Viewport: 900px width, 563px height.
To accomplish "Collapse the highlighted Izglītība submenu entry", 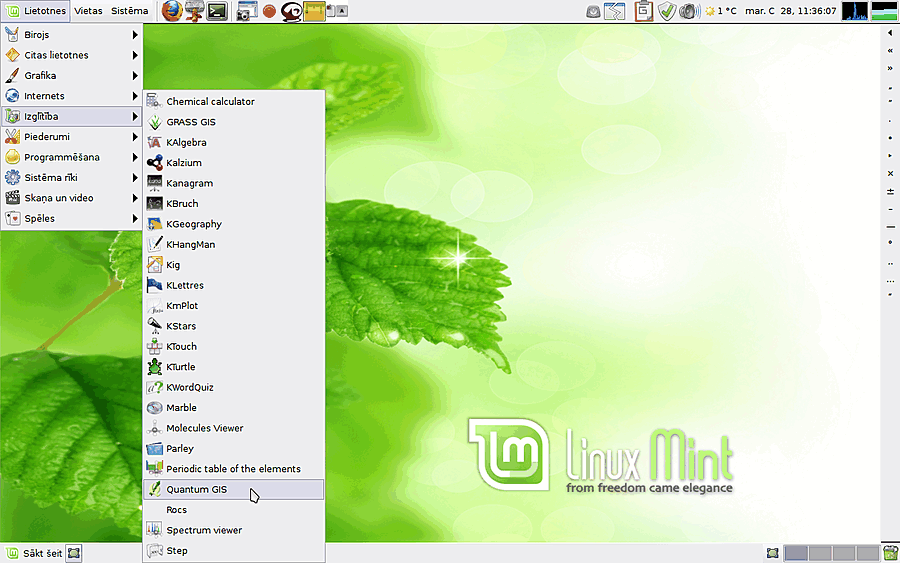I will 72,117.
